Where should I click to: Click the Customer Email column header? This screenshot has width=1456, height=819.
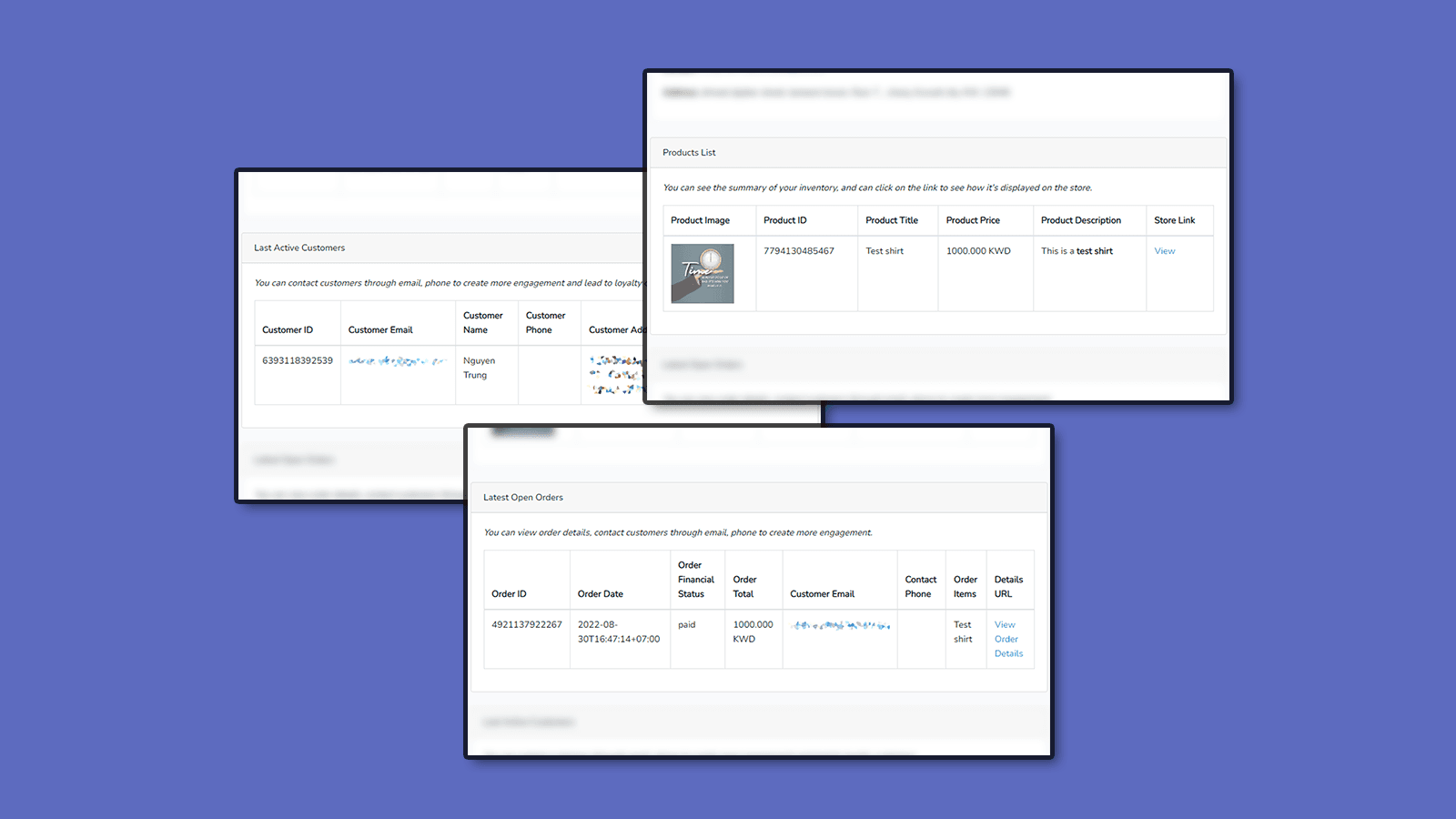coord(380,329)
